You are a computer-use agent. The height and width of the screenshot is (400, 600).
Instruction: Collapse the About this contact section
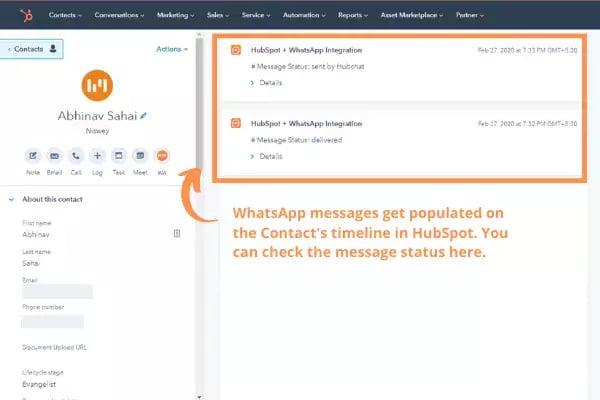click(11, 199)
